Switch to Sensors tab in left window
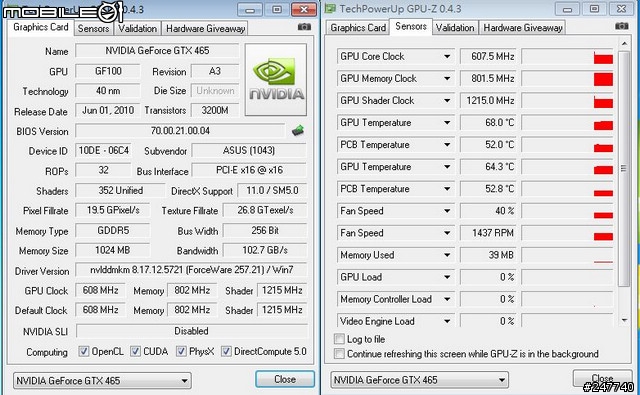The height and width of the screenshot is (395, 640). [93, 29]
